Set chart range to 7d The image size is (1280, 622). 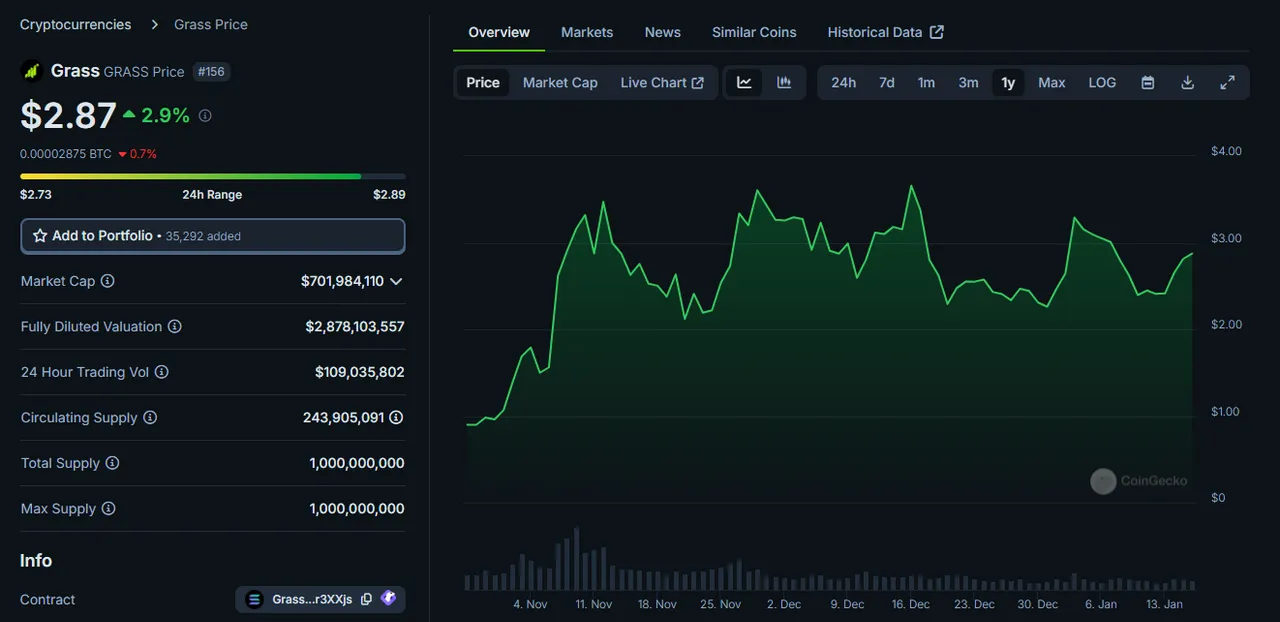tap(887, 83)
